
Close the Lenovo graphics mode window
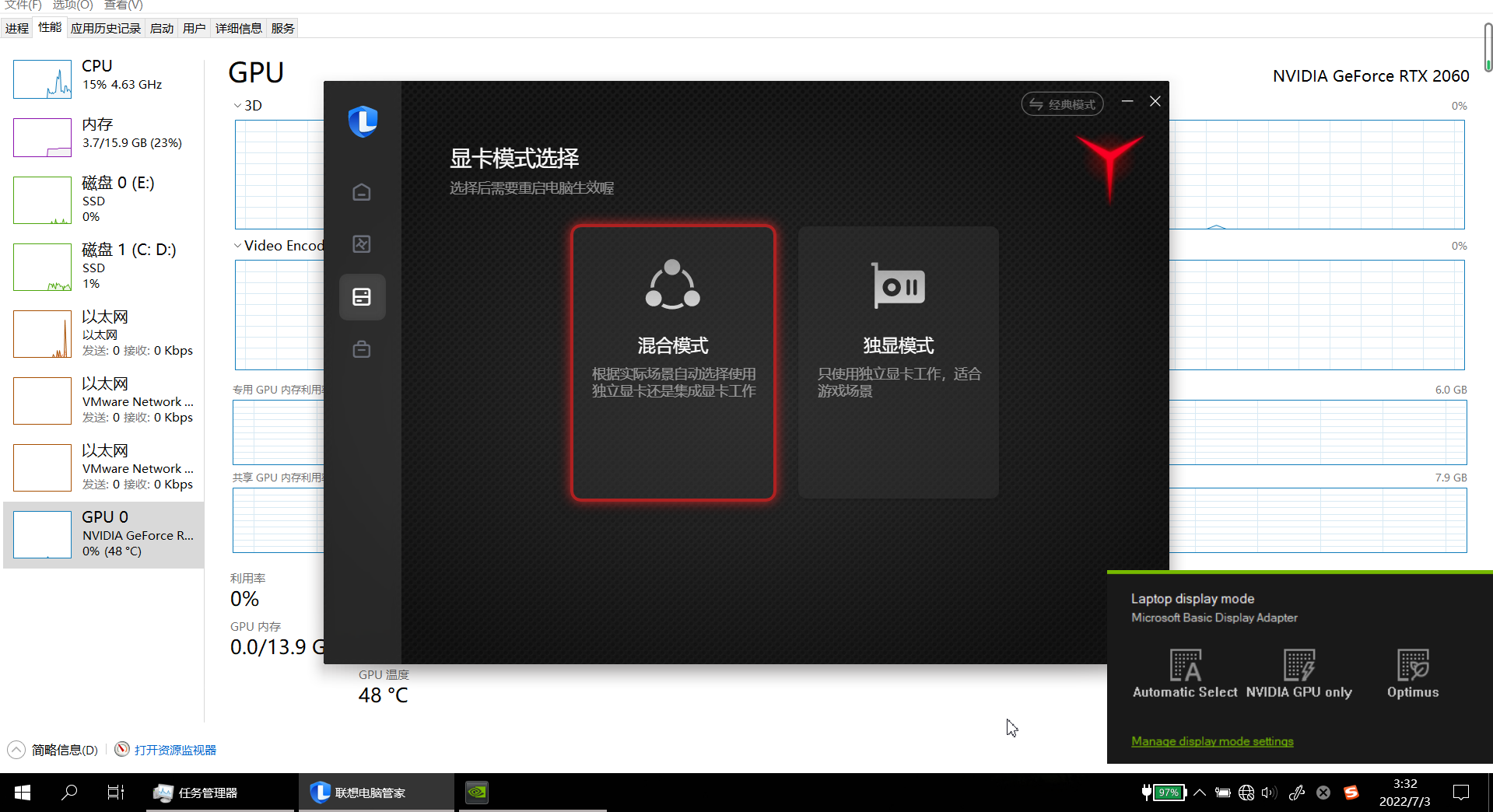pyautogui.click(x=1155, y=102)
